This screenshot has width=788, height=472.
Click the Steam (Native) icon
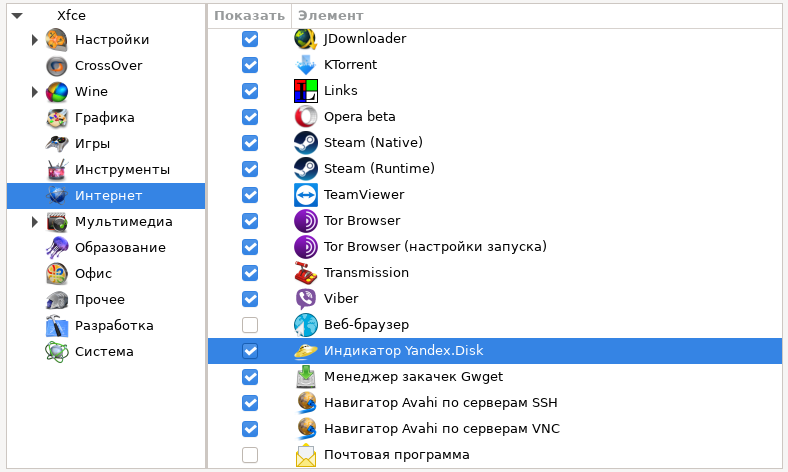coord(305,143)
